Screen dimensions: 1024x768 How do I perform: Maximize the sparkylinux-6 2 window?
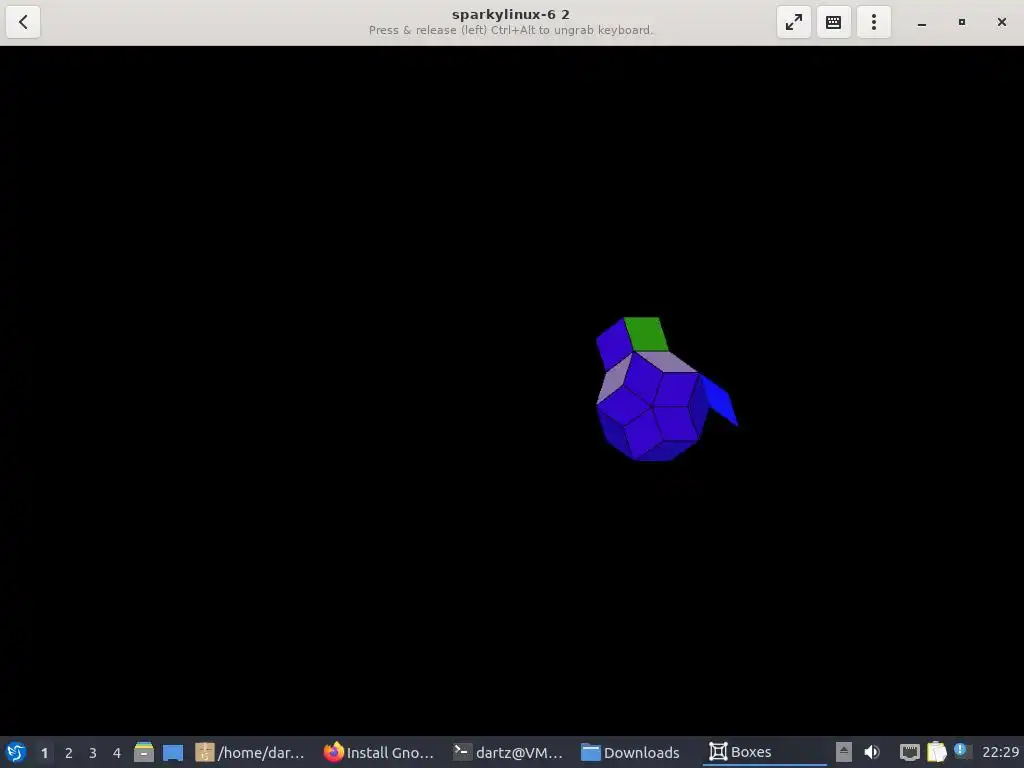(961, 22)
